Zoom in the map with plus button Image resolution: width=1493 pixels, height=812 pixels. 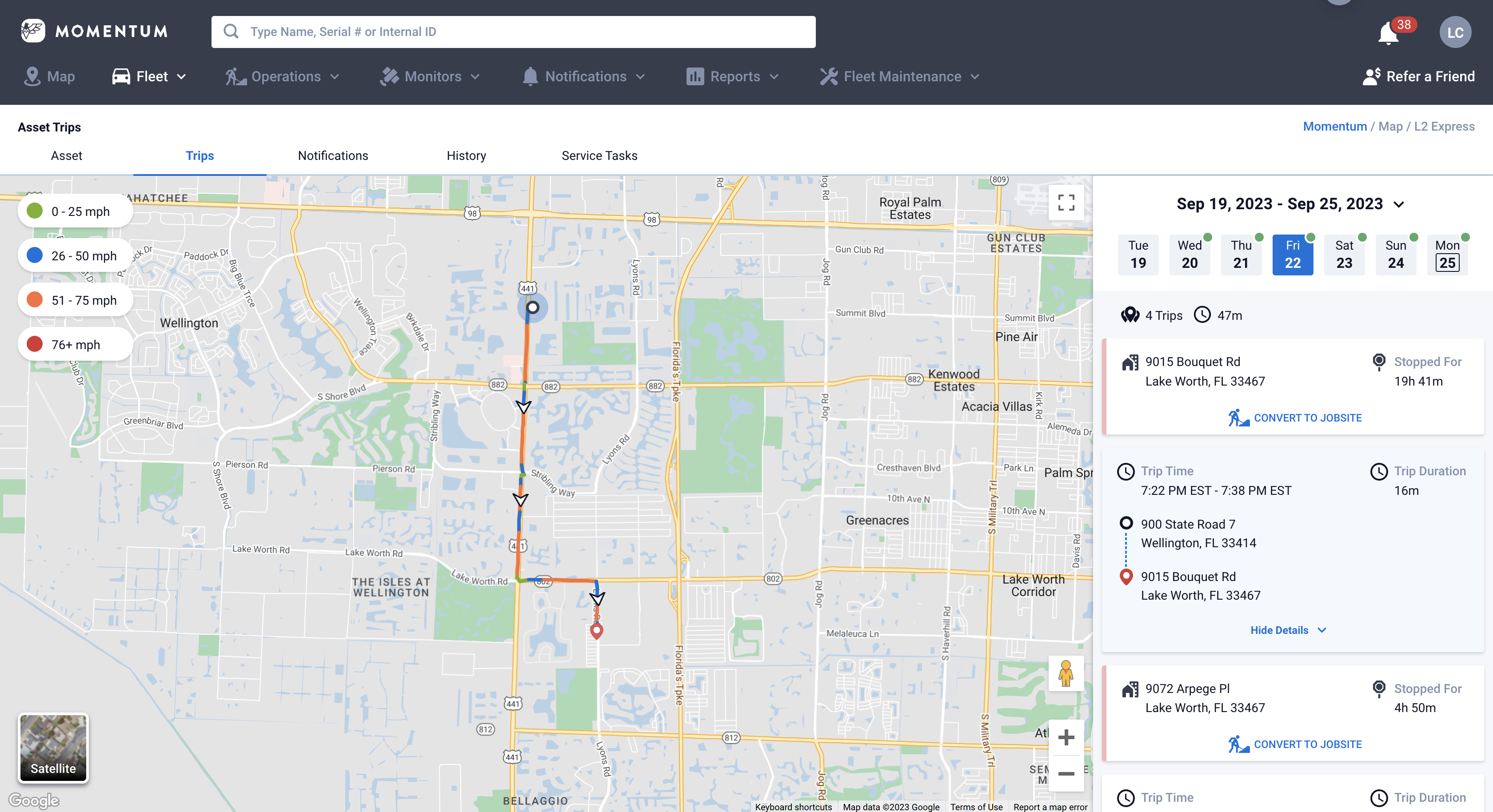coord(1066,737)
